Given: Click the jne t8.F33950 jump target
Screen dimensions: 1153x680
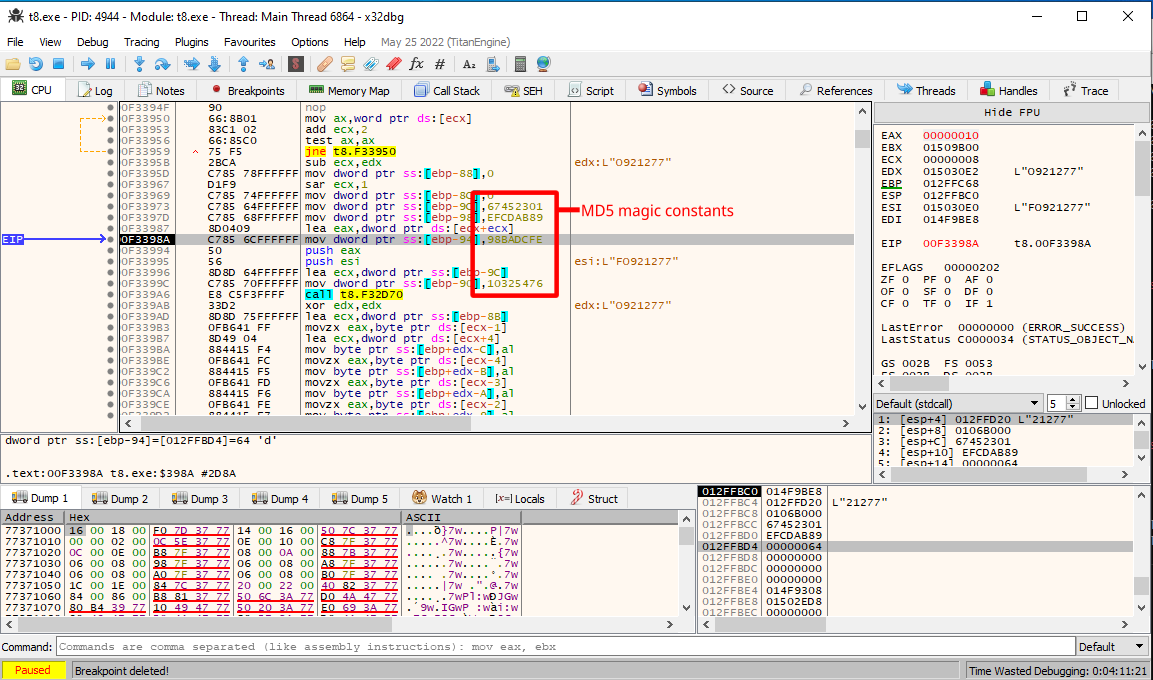Looking at the screenshot, I should pos(365,151).
